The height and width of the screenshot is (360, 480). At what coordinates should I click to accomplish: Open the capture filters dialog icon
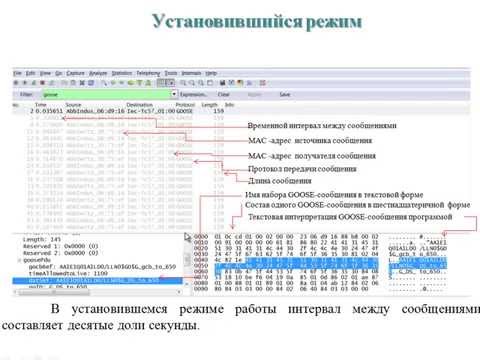point(223,83)
